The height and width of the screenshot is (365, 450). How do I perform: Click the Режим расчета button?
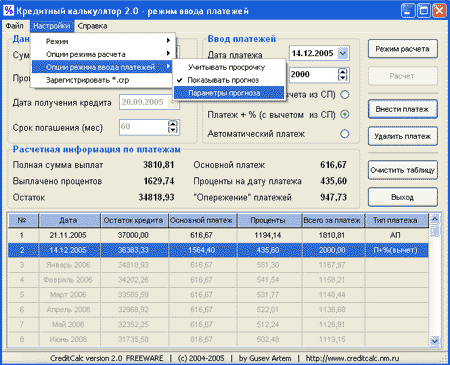[403, 49]
